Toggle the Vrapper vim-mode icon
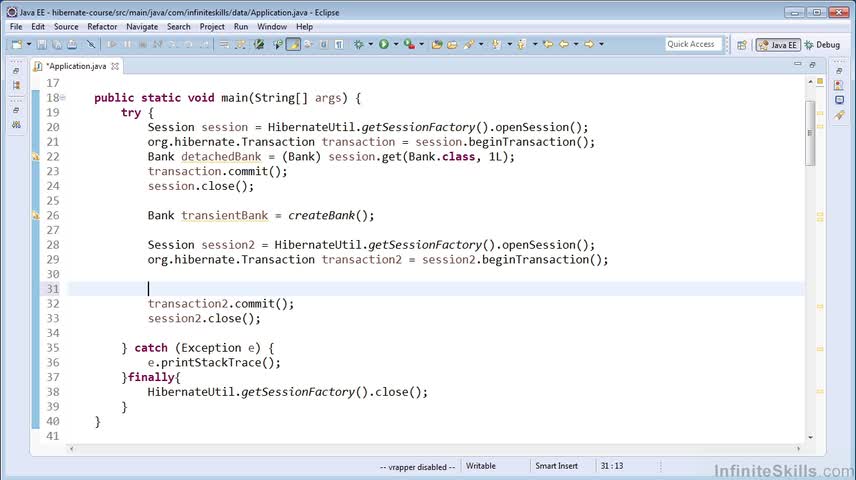Viewport: 856px width, 480px height. (x=259, y=44)
